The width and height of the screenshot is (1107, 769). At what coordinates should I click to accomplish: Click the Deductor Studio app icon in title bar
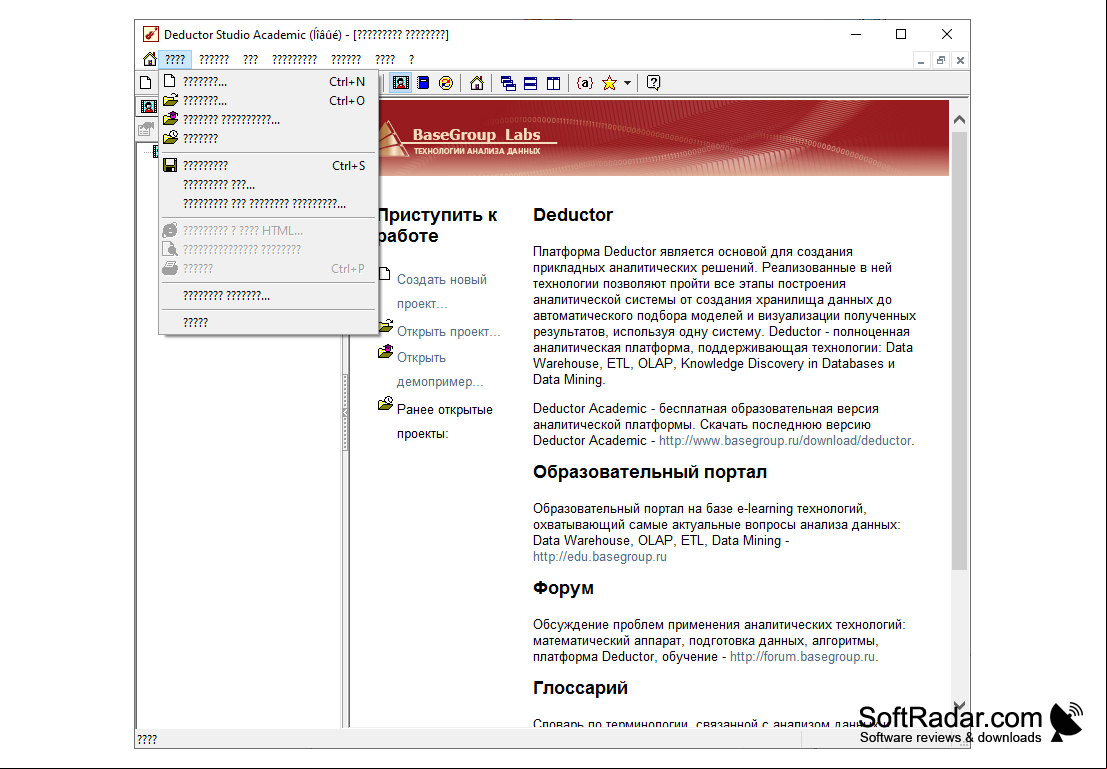tap(150, 34)
